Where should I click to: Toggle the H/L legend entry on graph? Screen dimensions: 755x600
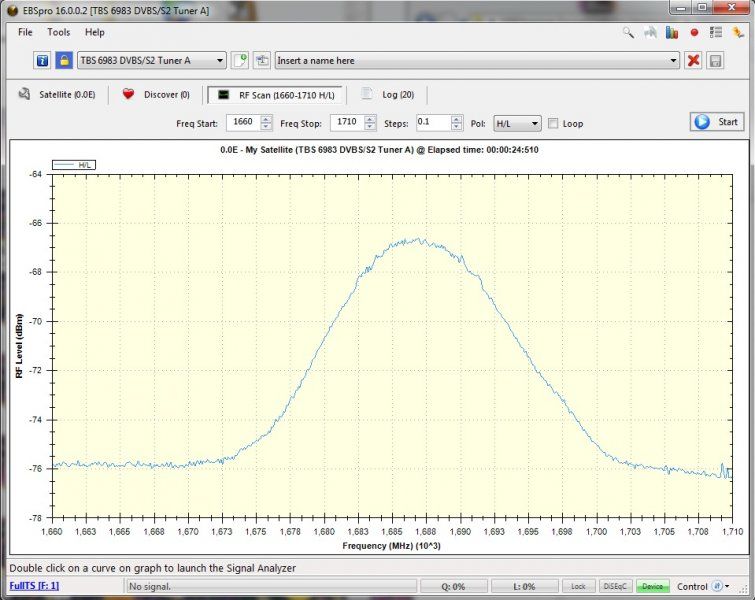click(x=74, y=165)
